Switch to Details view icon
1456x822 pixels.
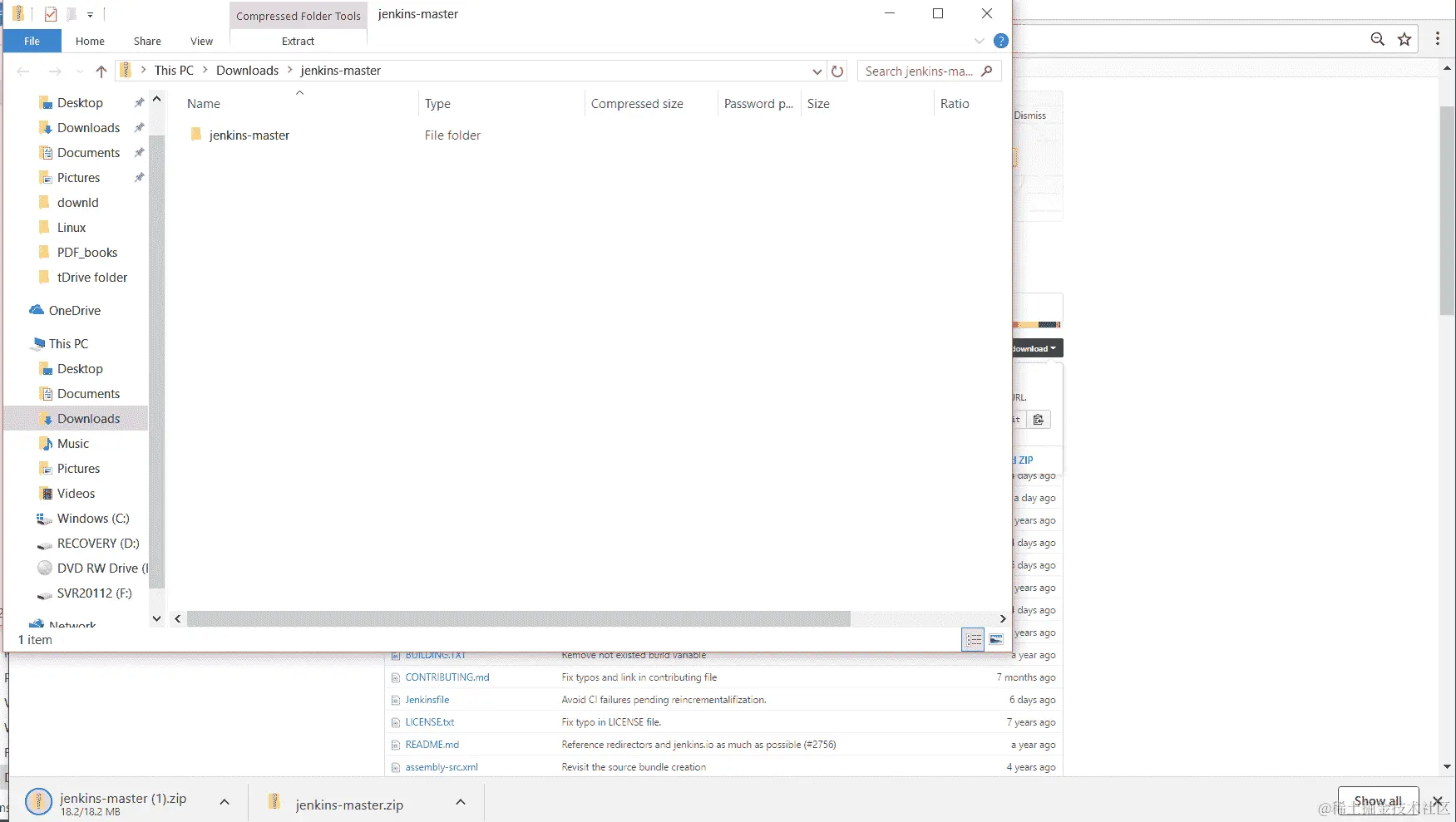974,640
